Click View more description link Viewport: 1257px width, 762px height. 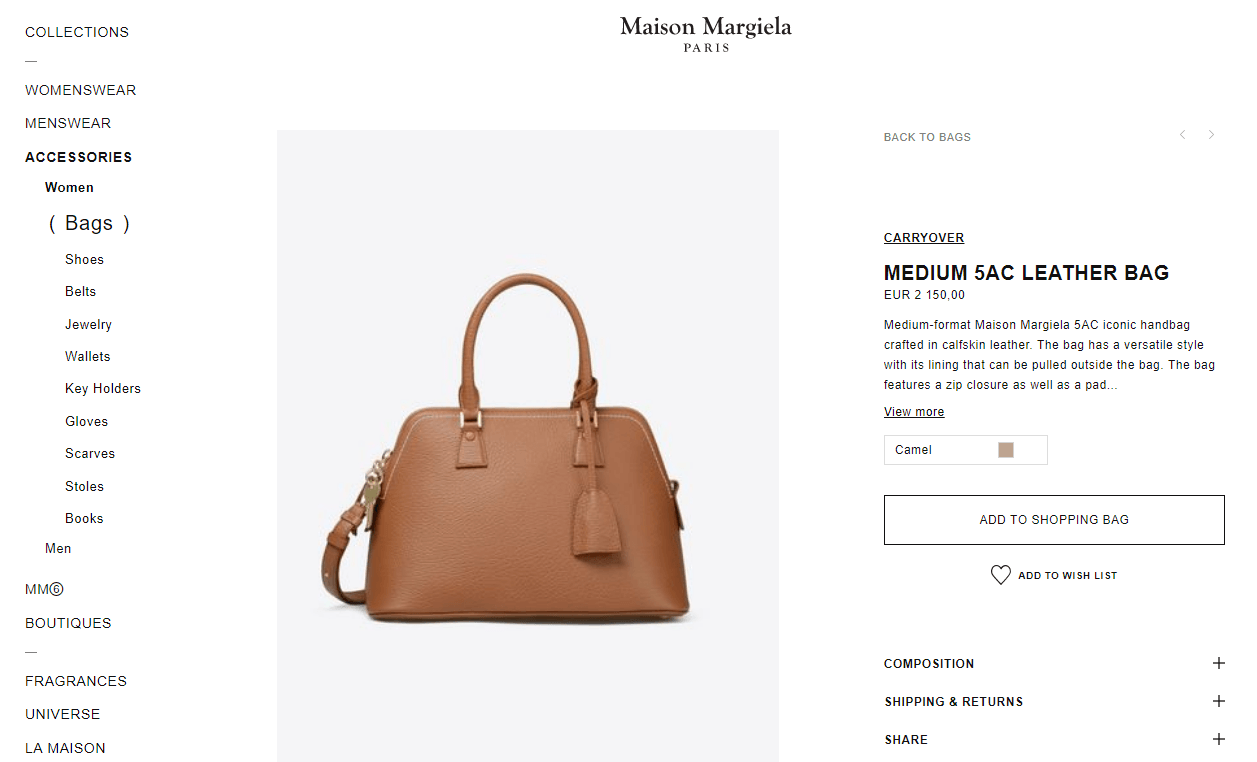[914, 412]
